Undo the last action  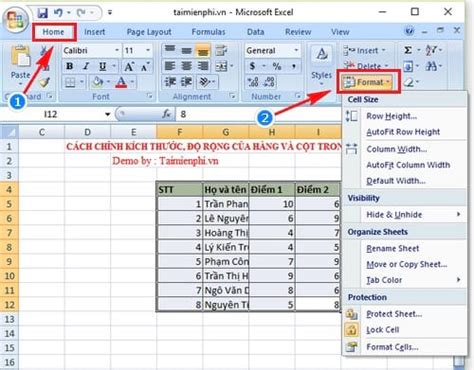[58, 13]
